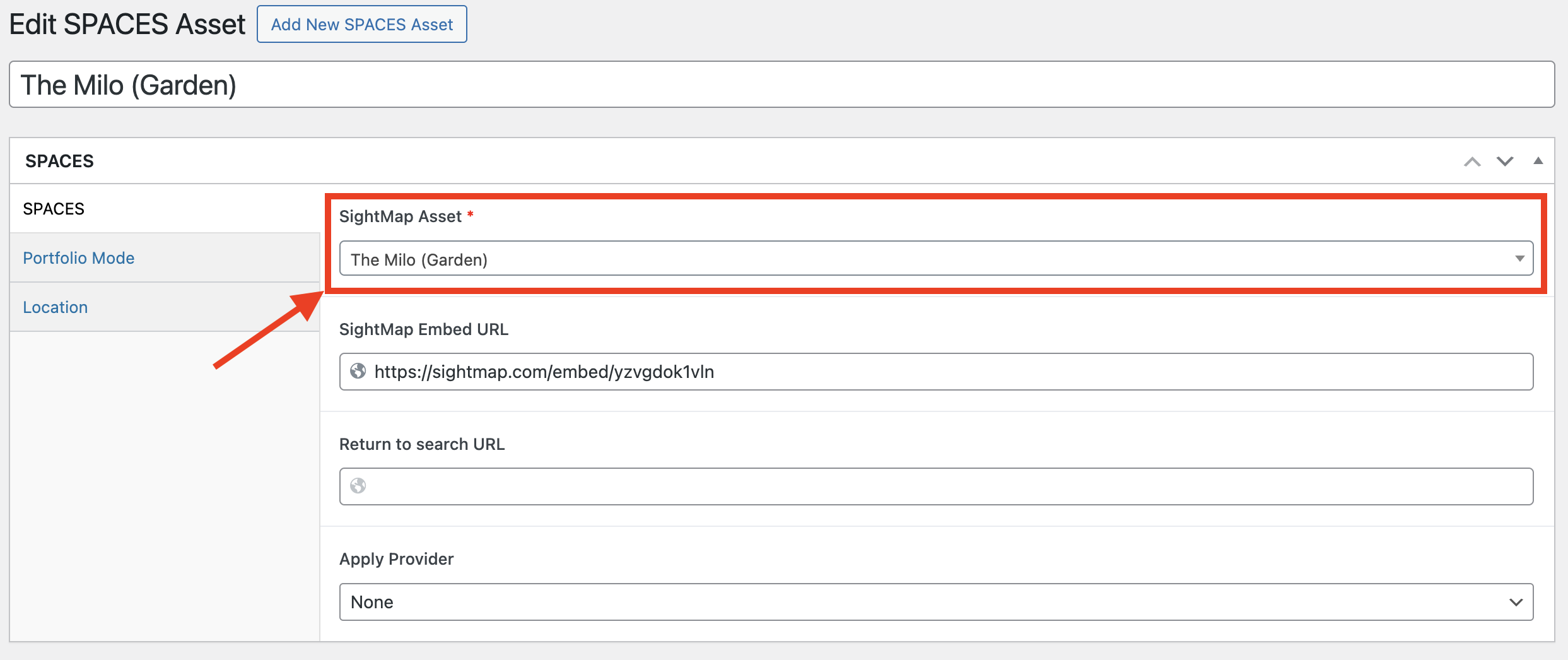
Task: Click globe icon in SightMap Embed URL
Action: pos(358,371)
